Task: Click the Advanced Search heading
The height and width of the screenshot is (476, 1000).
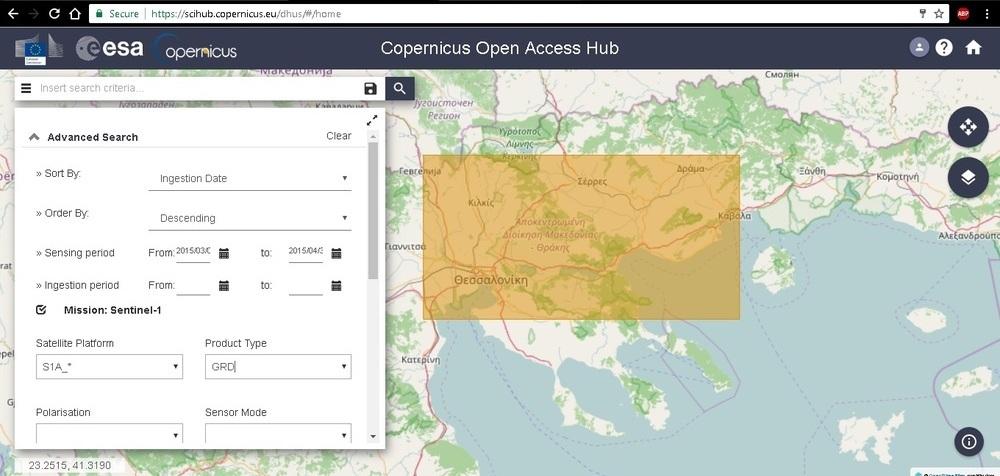Action: tap(92, 137)
